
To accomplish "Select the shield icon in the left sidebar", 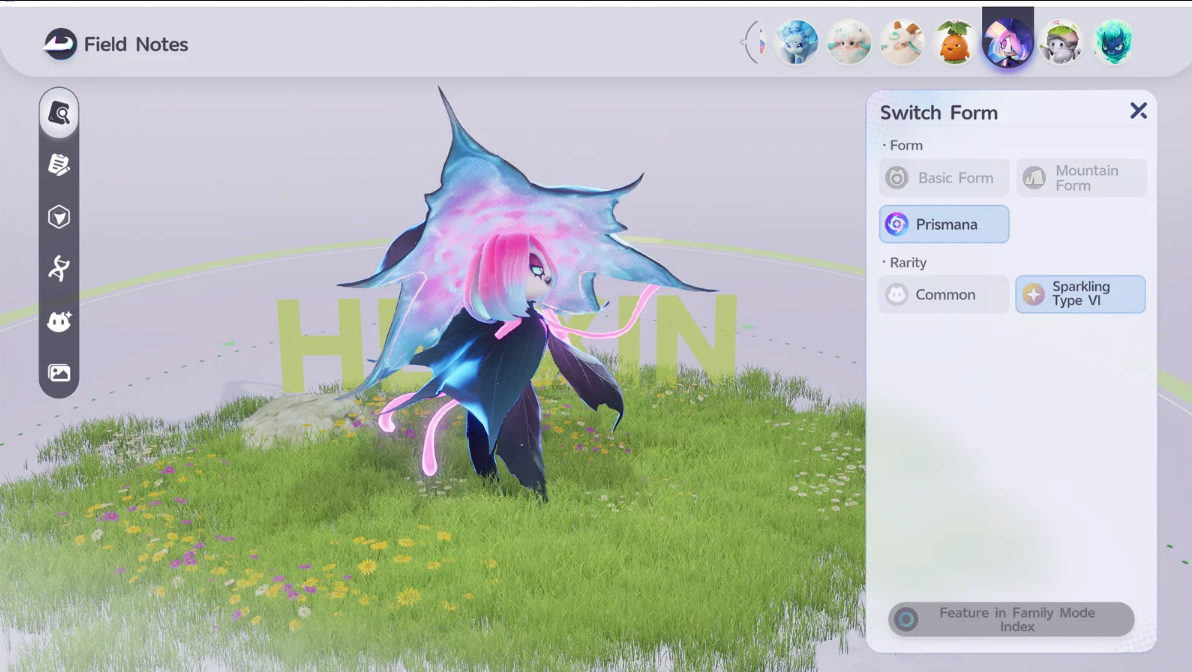I will coord(59,217).
